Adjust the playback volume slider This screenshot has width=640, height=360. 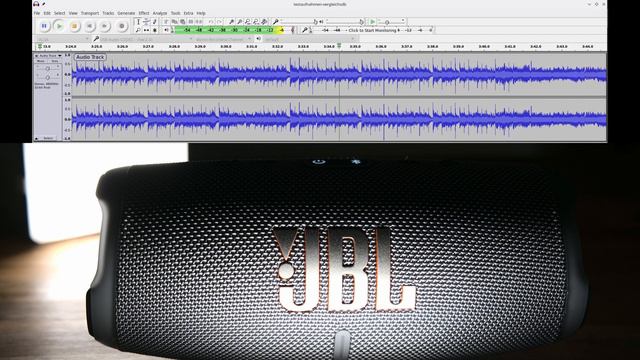pyautogui.click(x=343, y=22)
